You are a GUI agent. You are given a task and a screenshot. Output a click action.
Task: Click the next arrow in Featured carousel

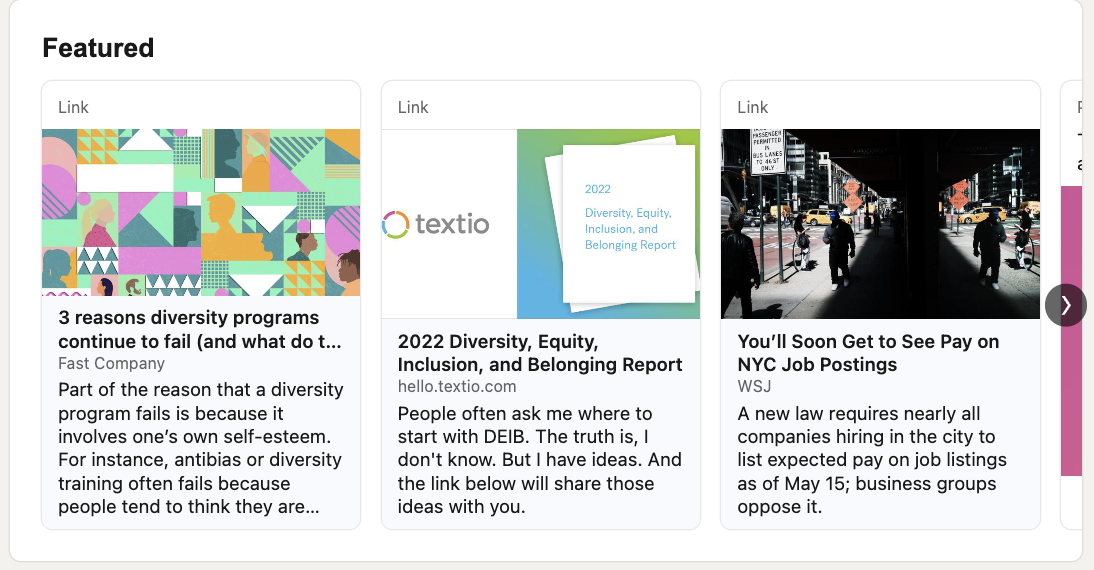pos(1065,305)
